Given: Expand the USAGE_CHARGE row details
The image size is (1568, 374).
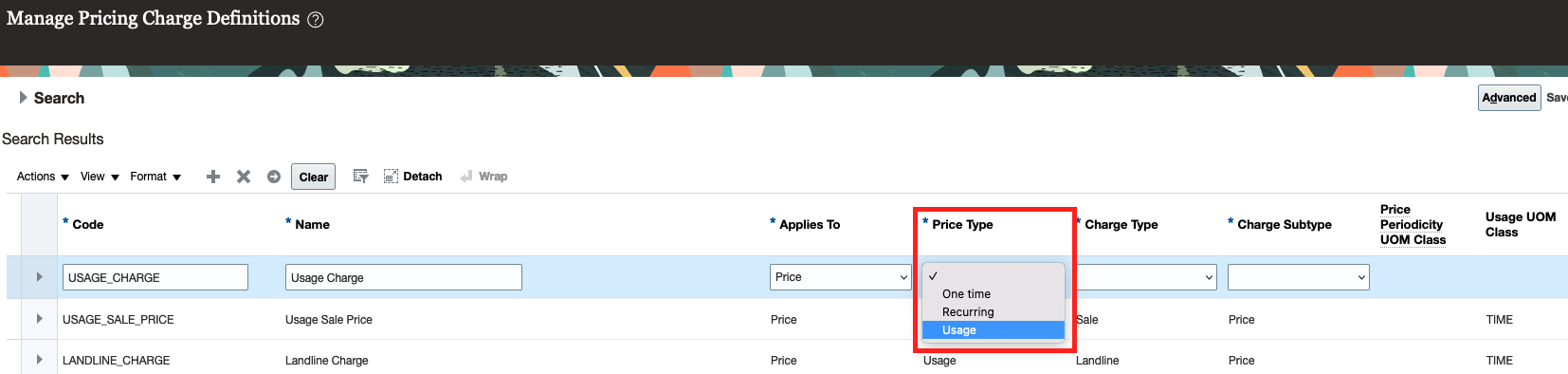Looking at the screenshot, I should point(39,277).
